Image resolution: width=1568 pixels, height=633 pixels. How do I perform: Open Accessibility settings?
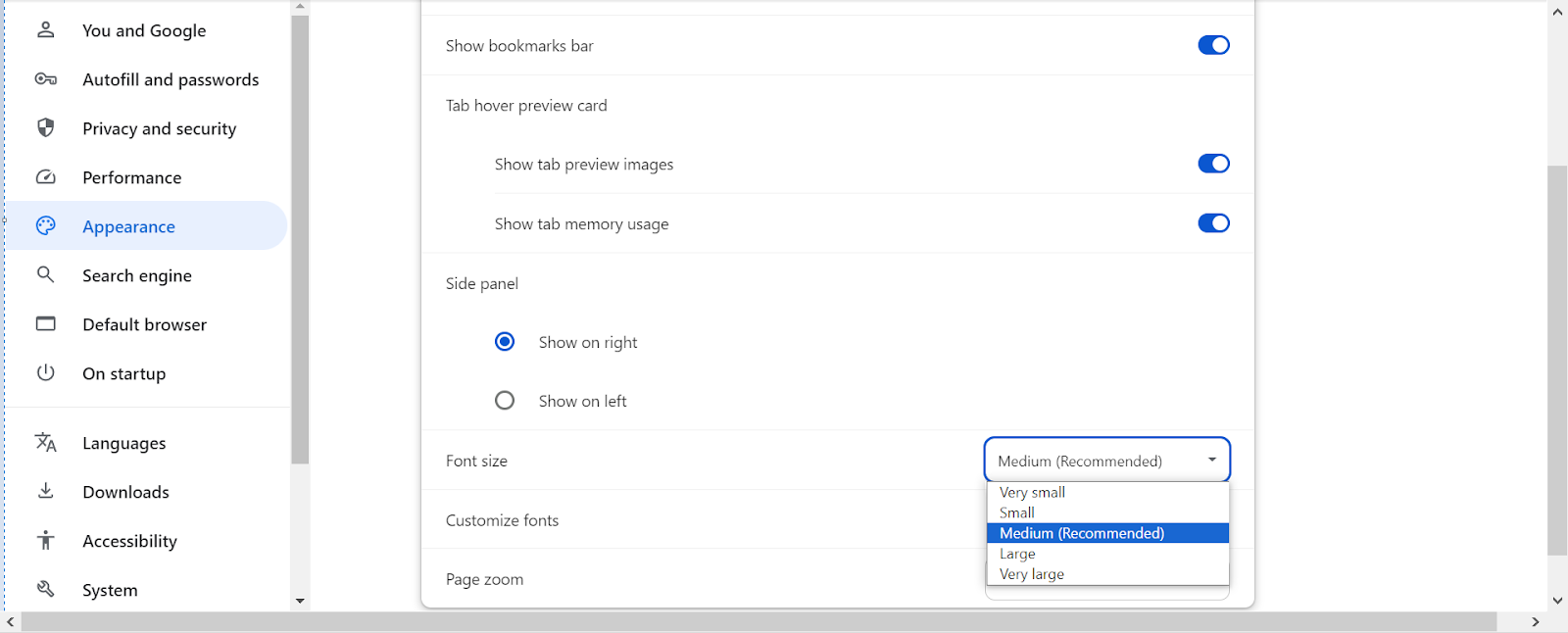coord(129,541)
